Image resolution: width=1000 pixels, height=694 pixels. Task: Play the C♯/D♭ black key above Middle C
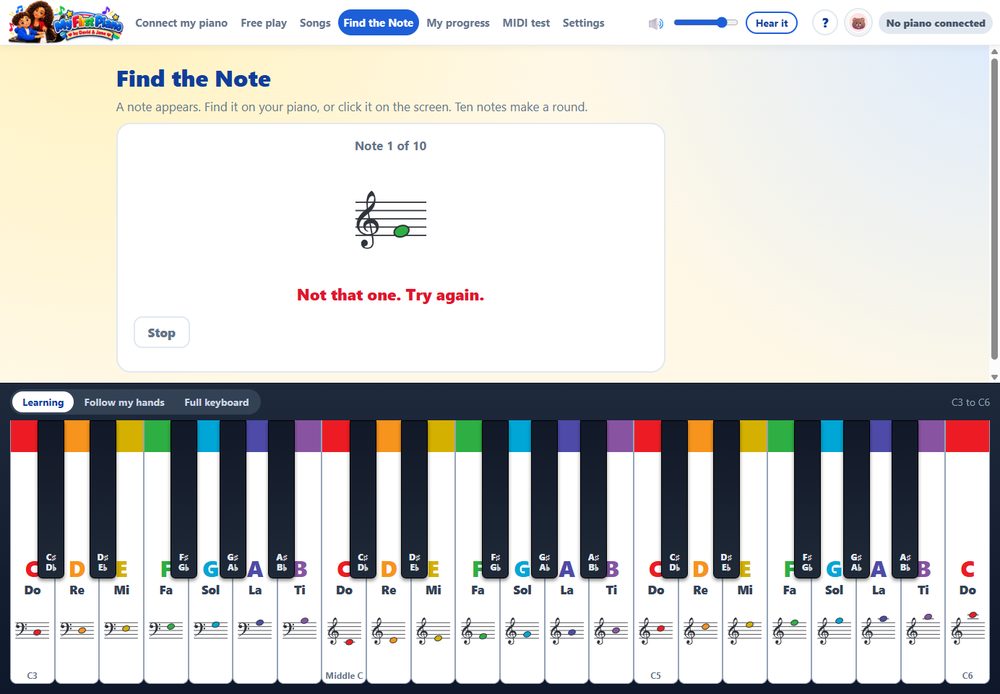click(x=363, y=498)
